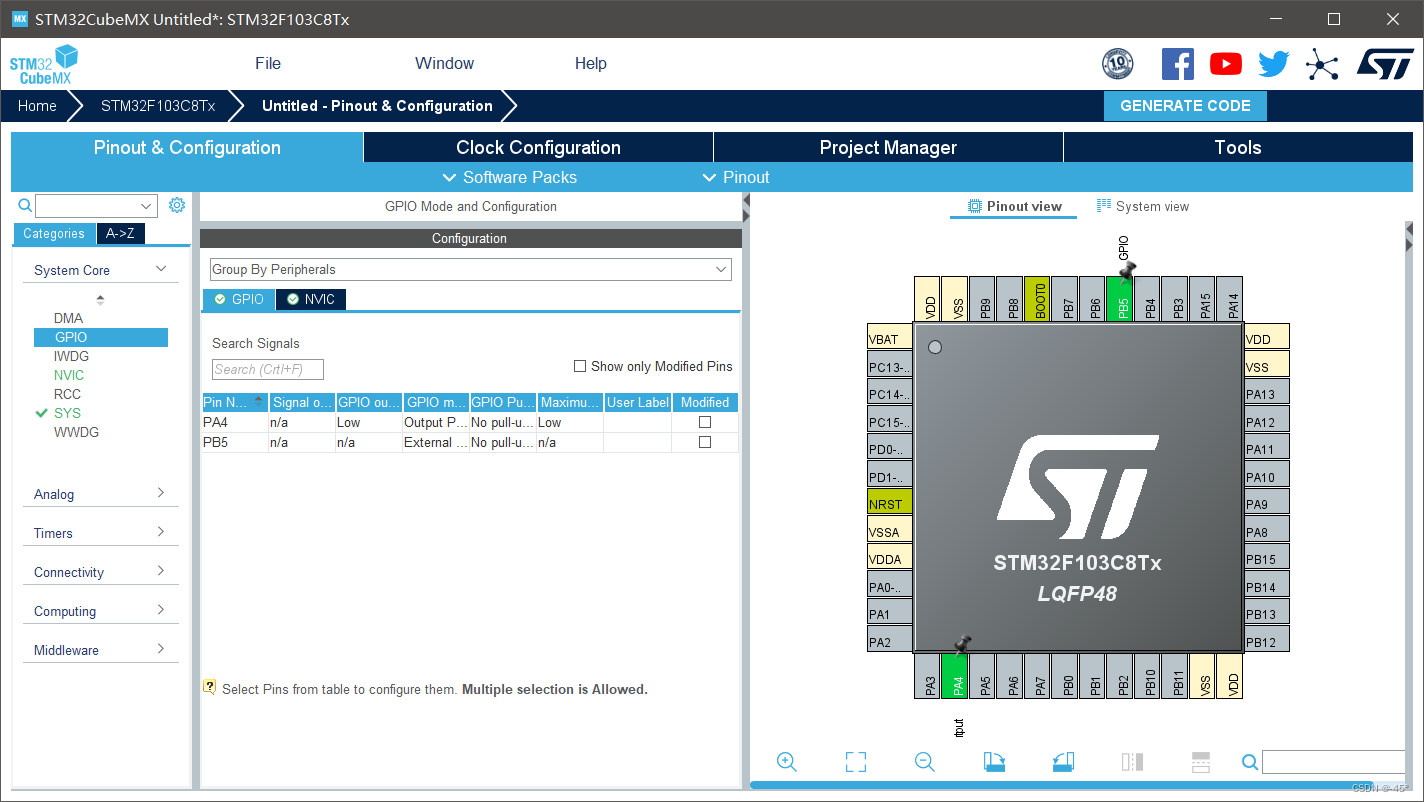Viewport: 1424px width, 802px height.
Task: Rotate the chip view counterclockwise
Action: point(1063,761)
